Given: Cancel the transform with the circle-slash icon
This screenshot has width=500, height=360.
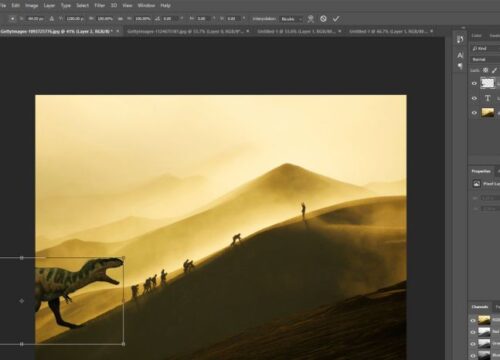Looking at the screenshot, I should pyautogui.click(x=323, y=19).
